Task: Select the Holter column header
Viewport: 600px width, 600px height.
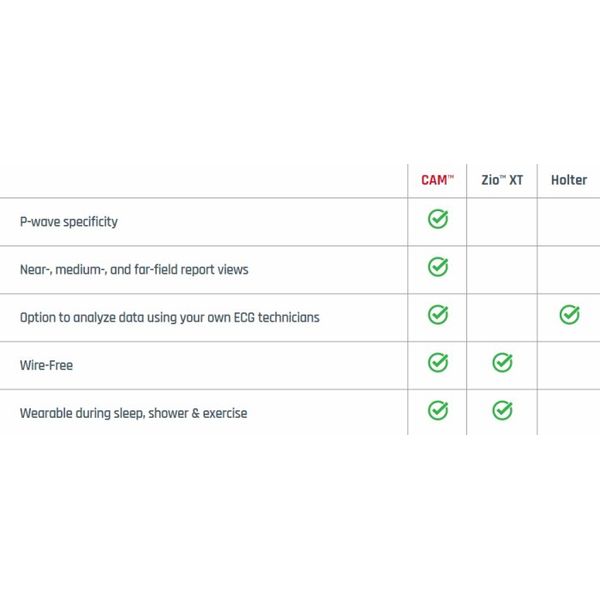Action: (x=569, y=180)
